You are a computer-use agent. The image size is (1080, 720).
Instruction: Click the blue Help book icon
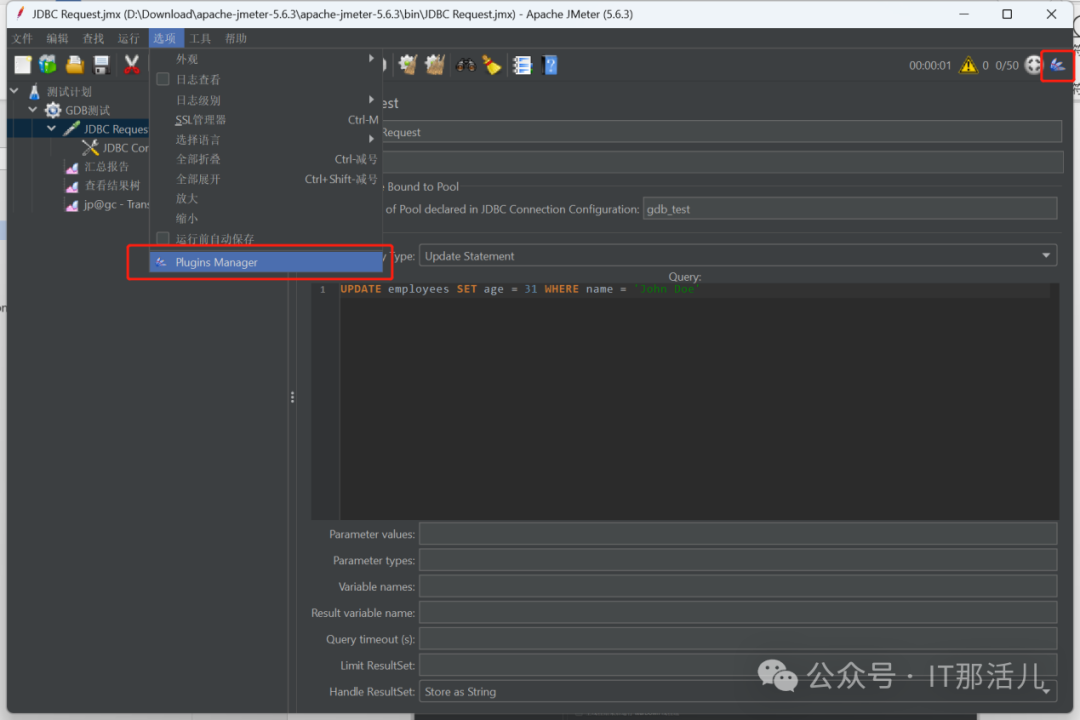pos(550,65)
